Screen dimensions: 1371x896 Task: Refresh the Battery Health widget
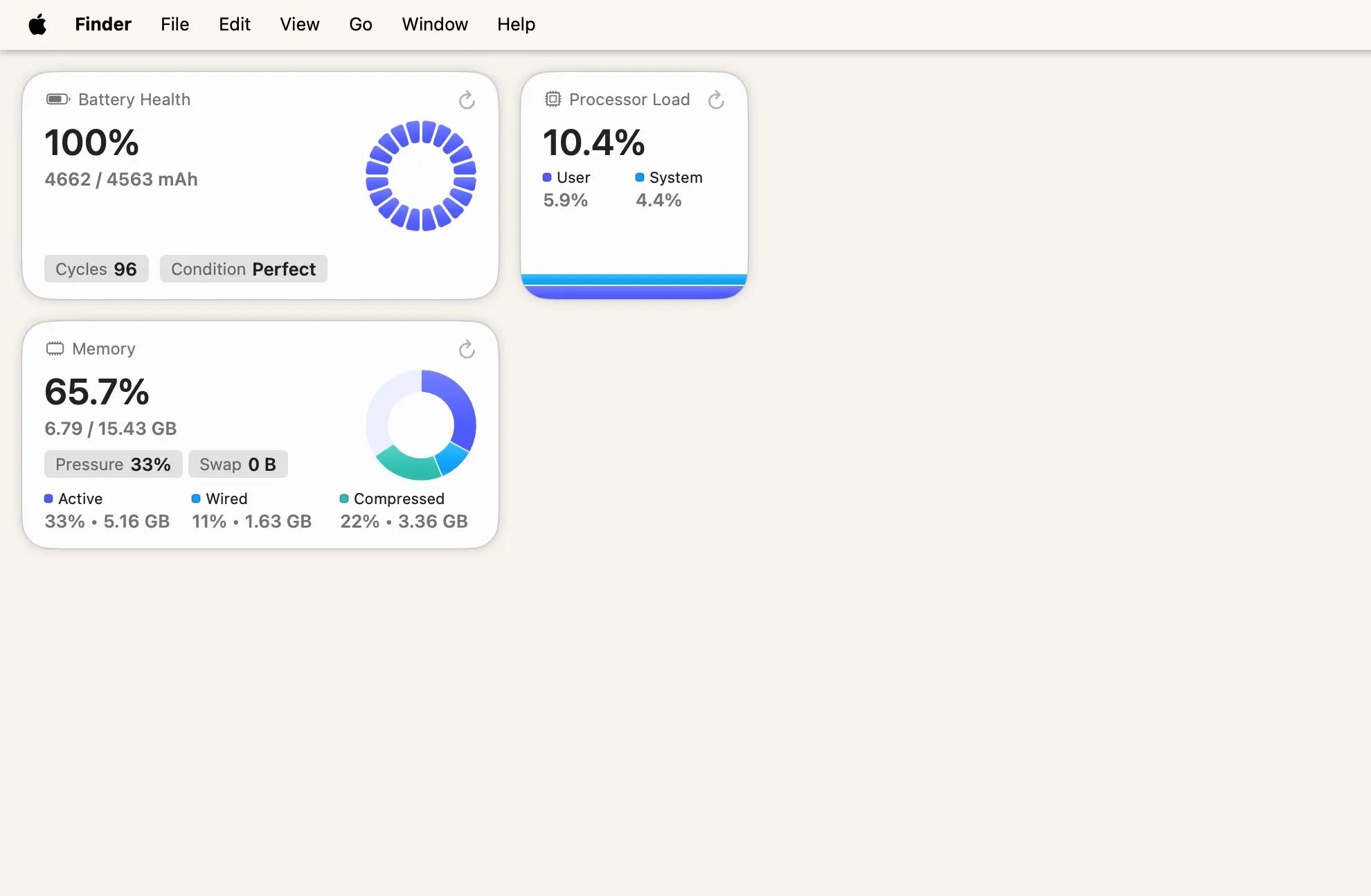coord(467,100)
